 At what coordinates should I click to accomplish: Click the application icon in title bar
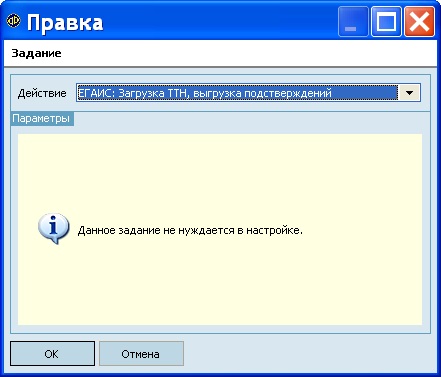pyautogui.click(x=13, y=21)
